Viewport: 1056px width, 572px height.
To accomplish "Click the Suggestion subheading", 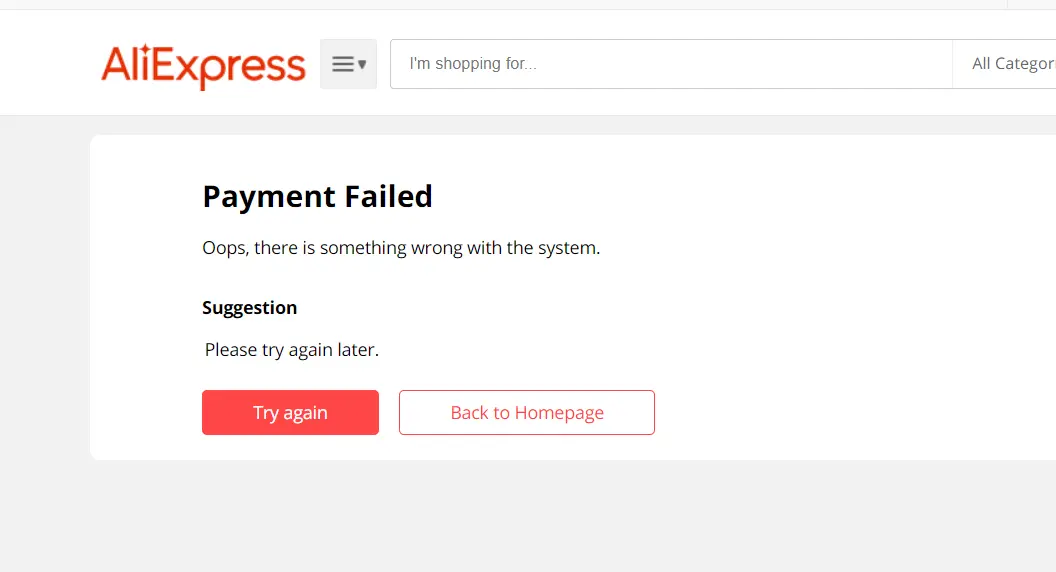I will [x=249, y=308].
